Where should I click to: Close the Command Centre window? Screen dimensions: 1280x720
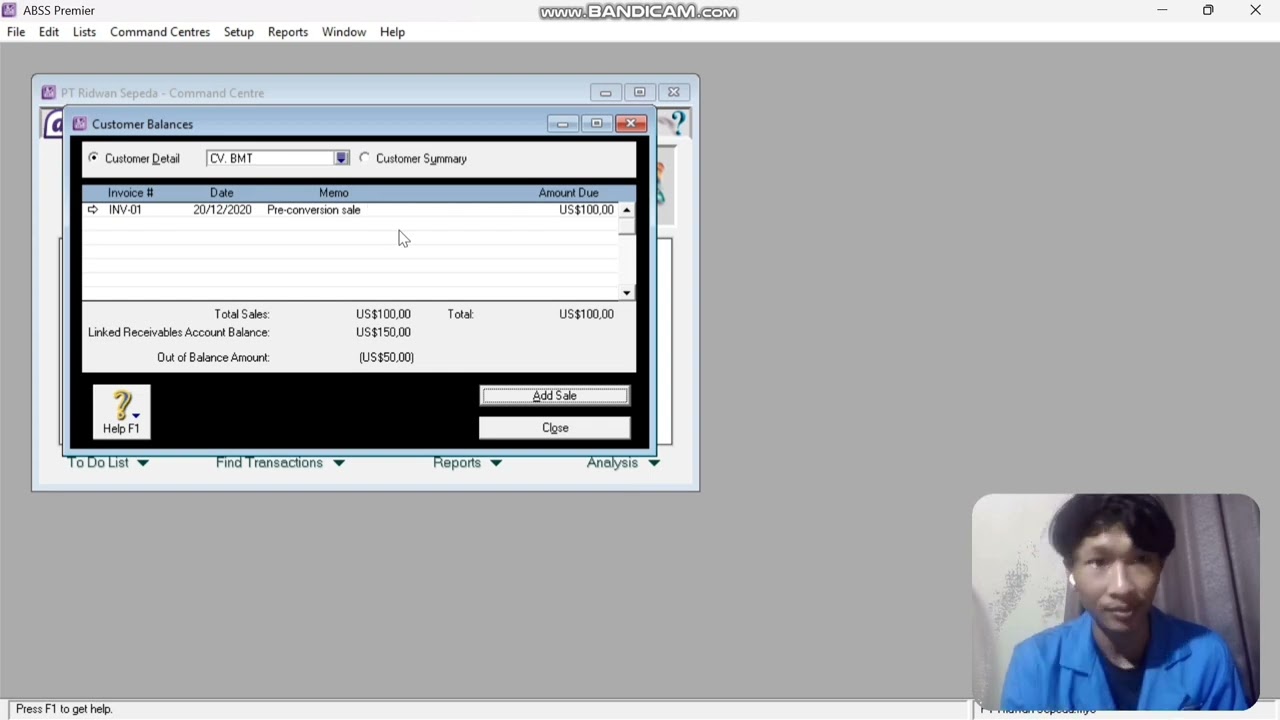tap(673, 92)
